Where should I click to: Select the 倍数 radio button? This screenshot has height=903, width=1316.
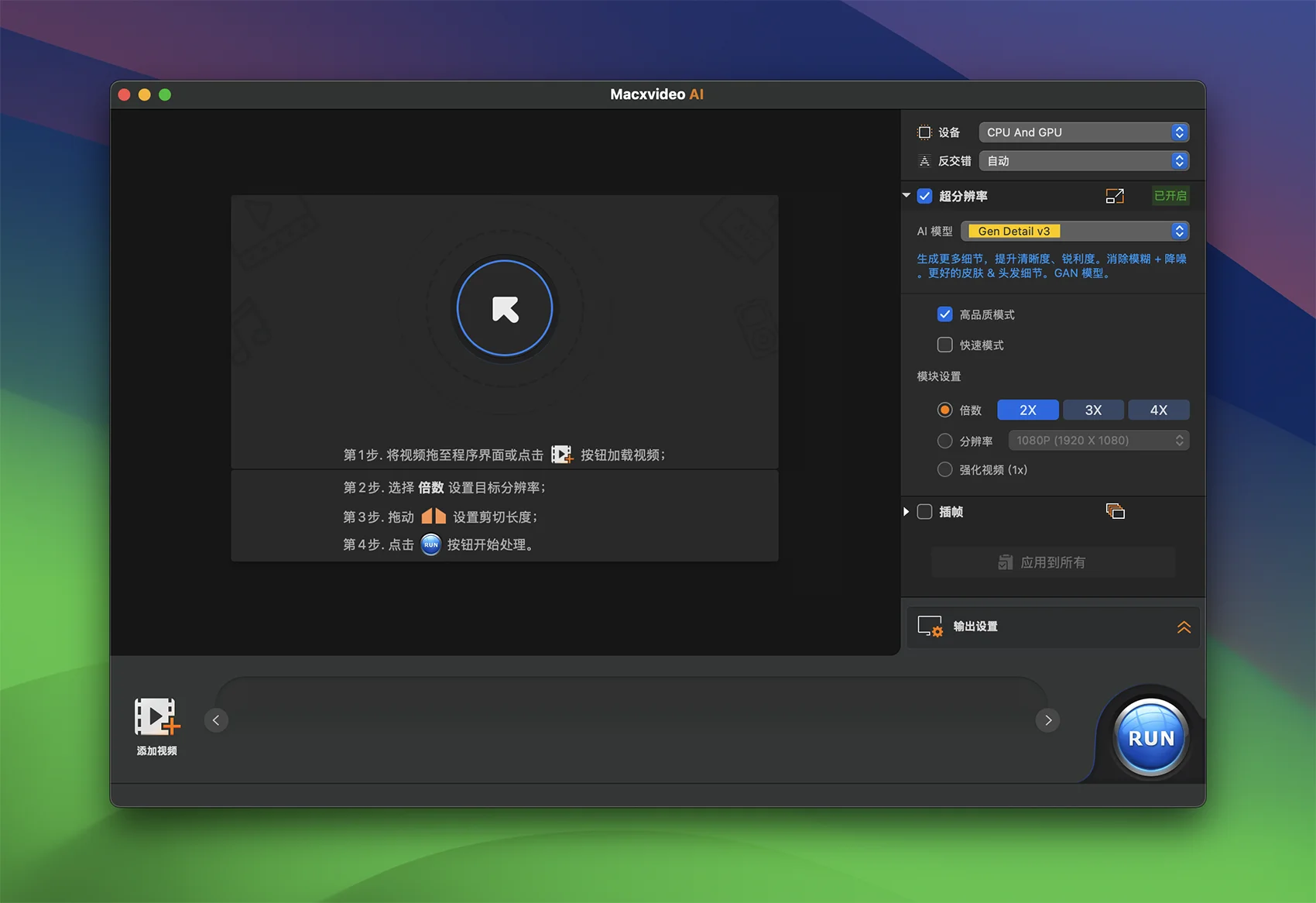pos(944,410)
